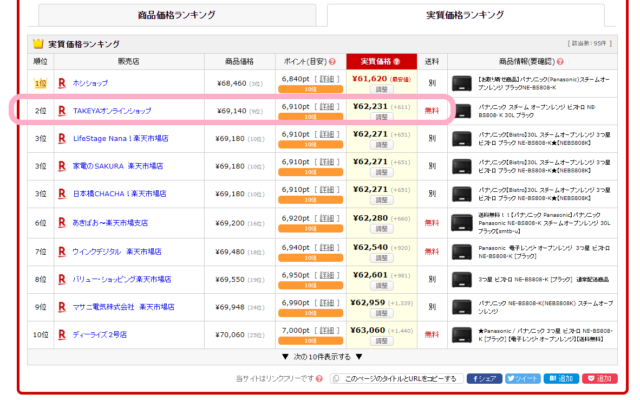Open product thumbnail in あきばお〜 row
This screenshot has height=400, width=640.
[x=462, y=223]
